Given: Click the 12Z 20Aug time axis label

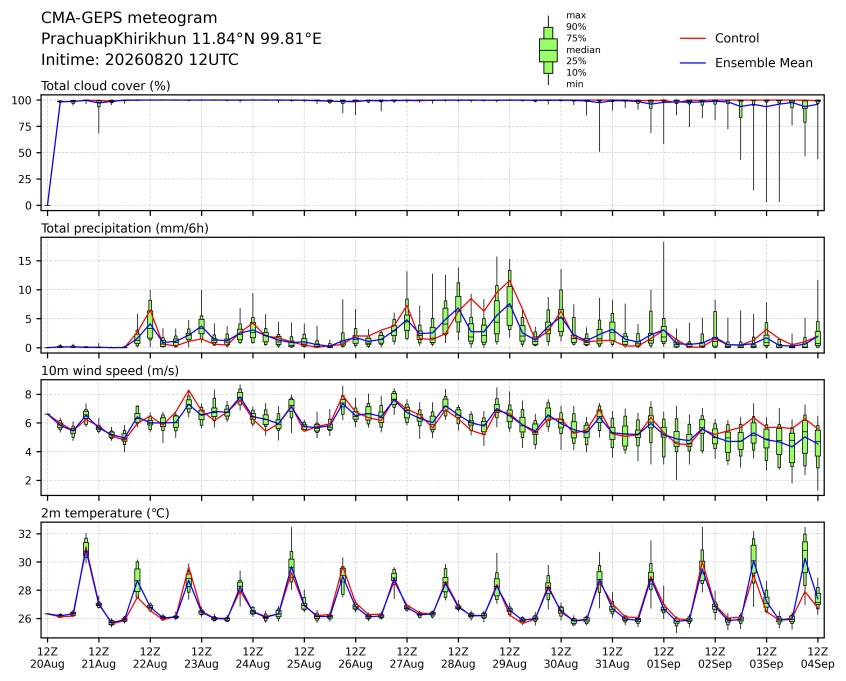Looking at the screenshot, I should click(47, 658).
